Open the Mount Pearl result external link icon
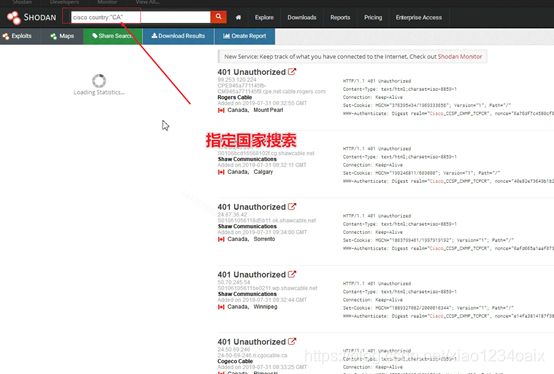Screen dimensions: 554x374 tap(292, 72)
